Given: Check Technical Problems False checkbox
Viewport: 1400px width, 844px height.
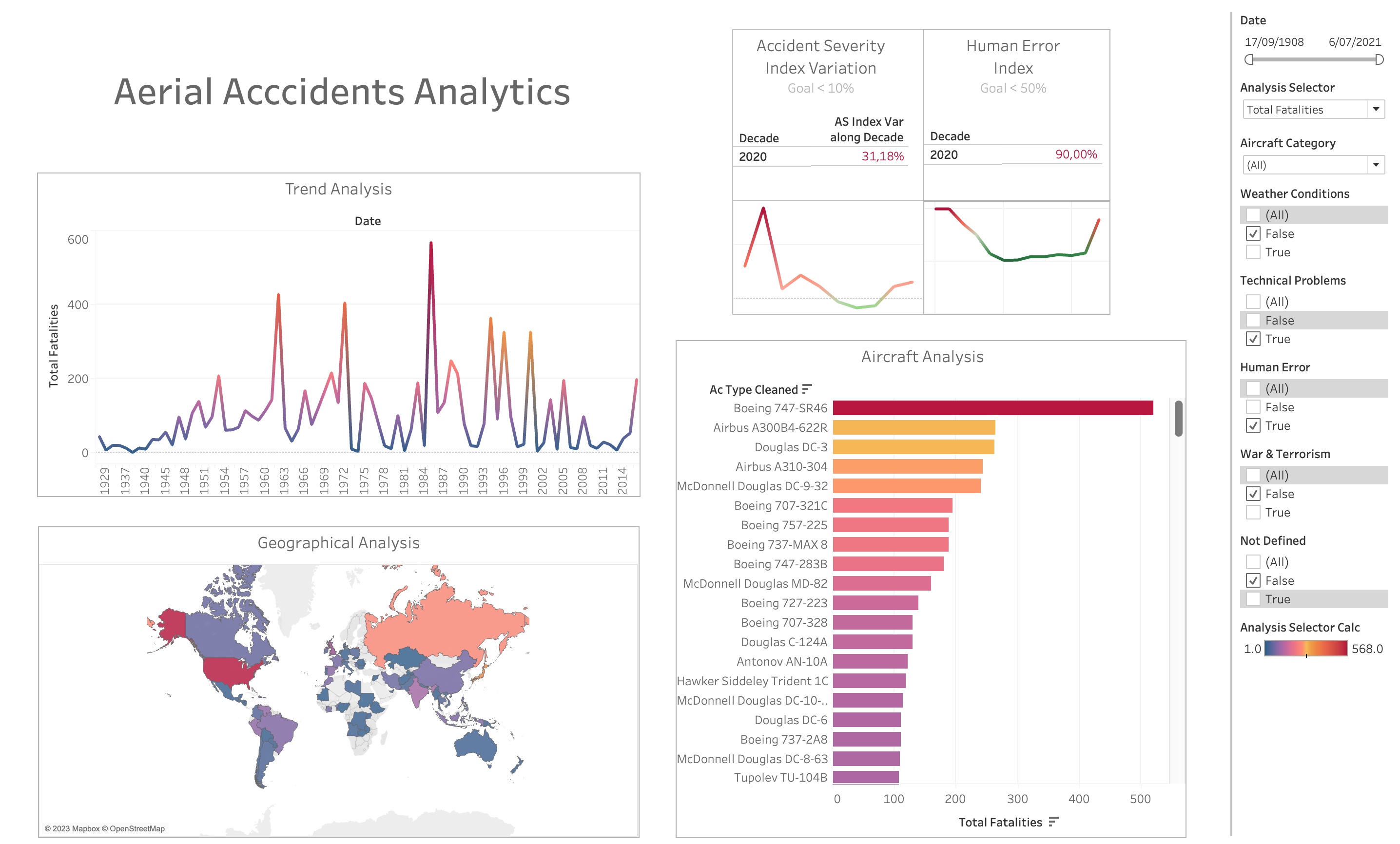Looking at the screenshot, I should [x=1253, y=320].
